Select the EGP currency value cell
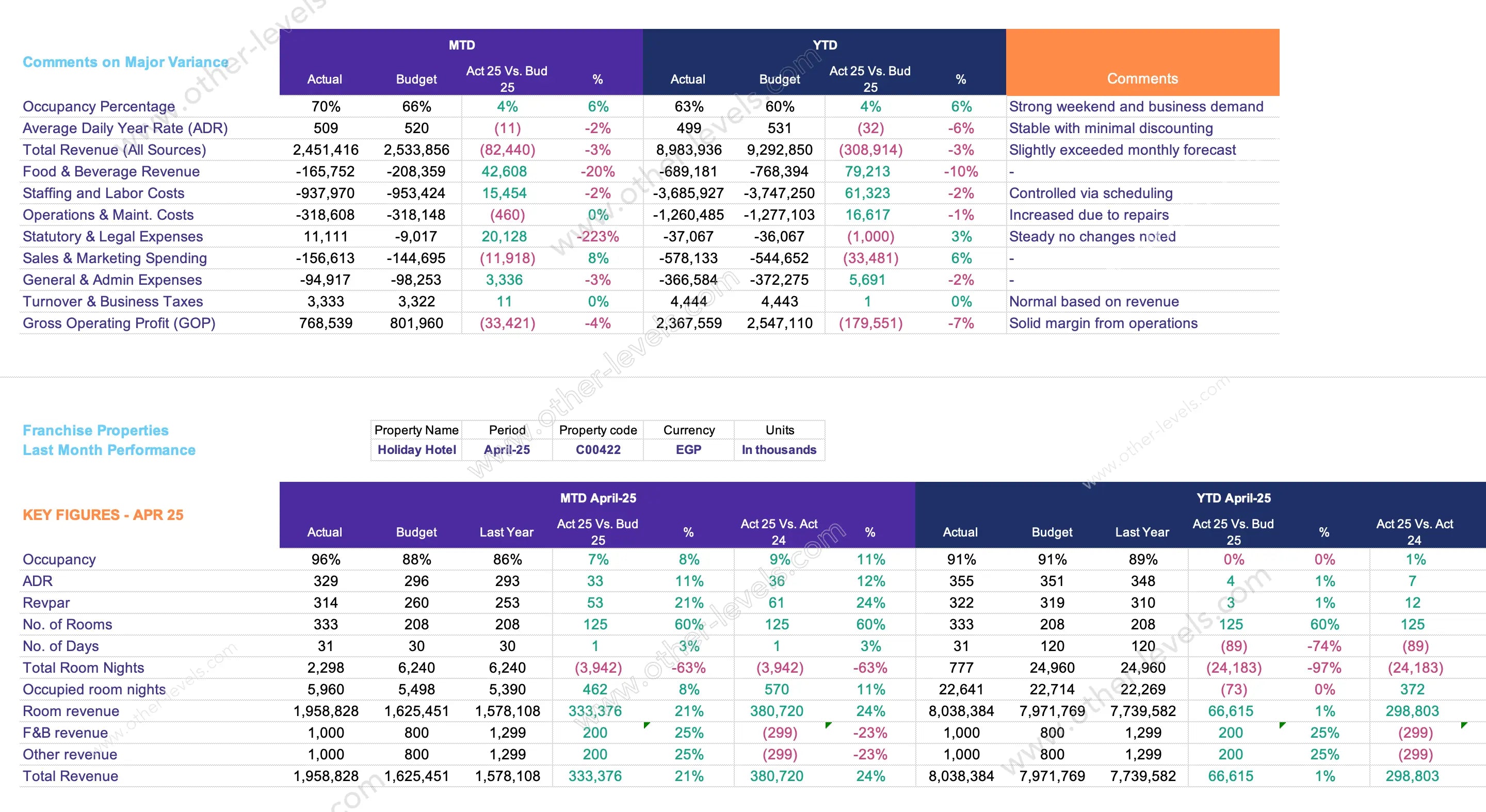The width and height of the screenshot is (1486, 812). coord(688,450)
